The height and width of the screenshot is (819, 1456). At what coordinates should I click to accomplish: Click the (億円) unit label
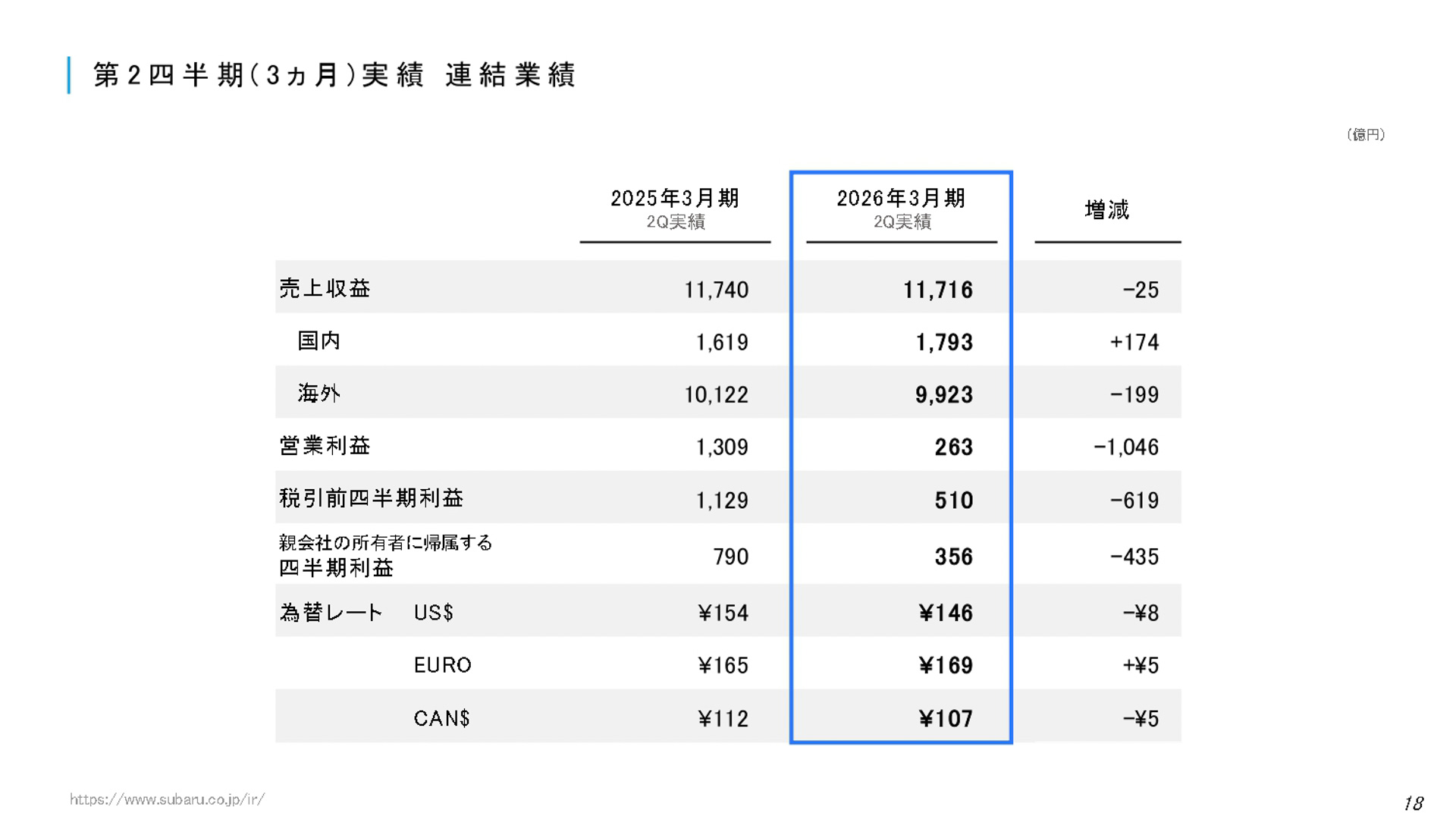click(1365, 134)
